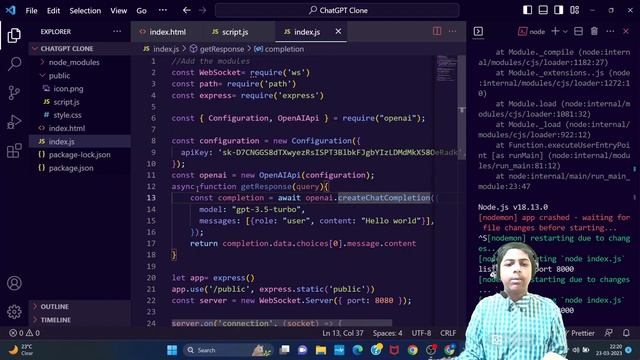Viewport: 640px width, 360px height.
Task: Click the editor vertical scrollbar
Action: tap(462, 109)
